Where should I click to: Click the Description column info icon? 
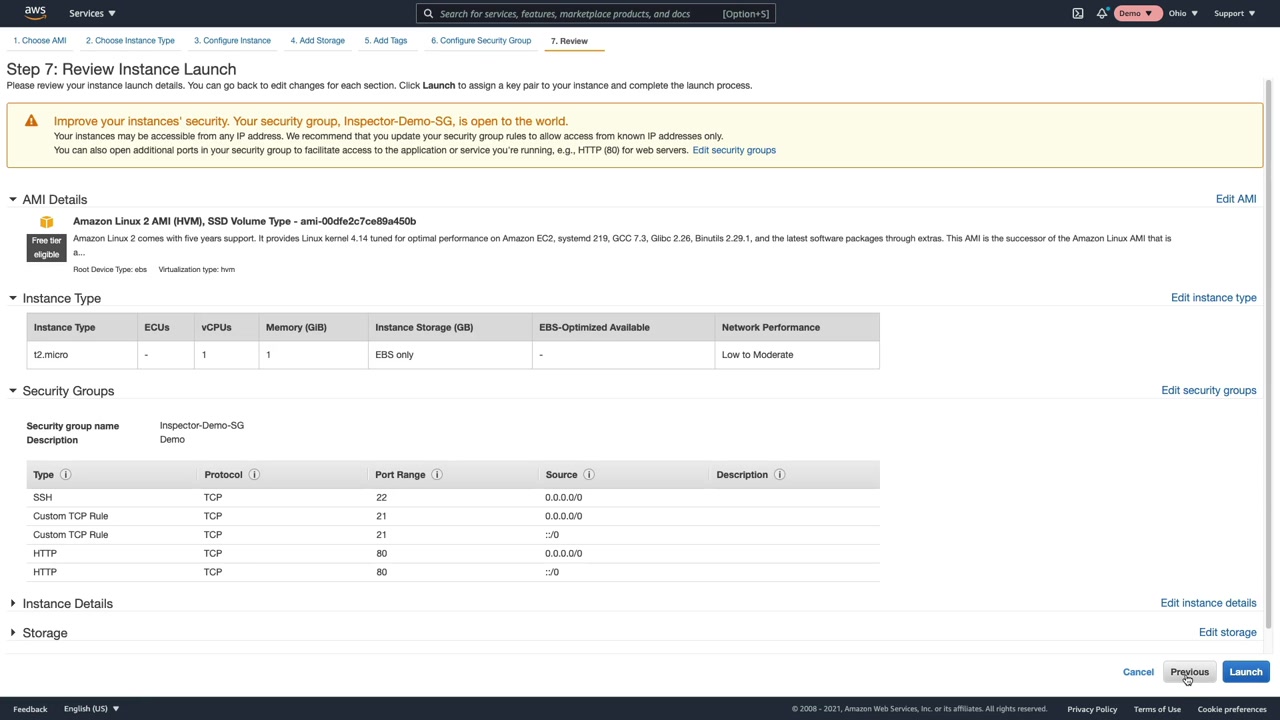(x=779, y=475)
